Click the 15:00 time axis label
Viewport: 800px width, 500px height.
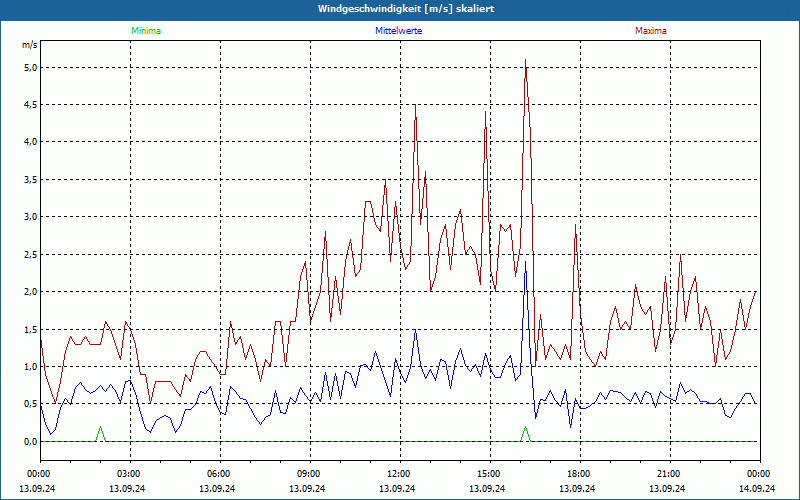490,474
